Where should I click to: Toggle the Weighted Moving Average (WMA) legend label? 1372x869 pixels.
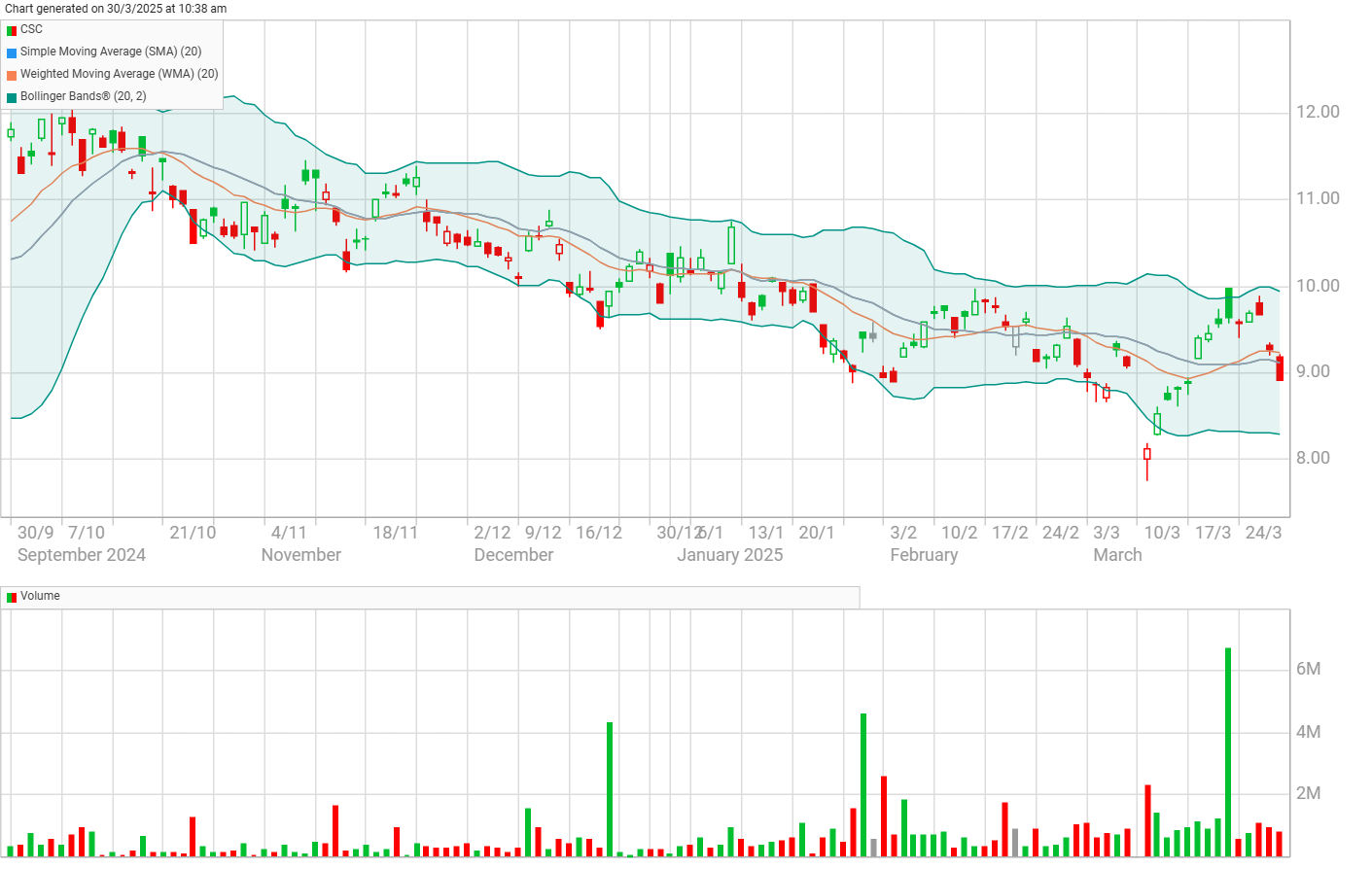click(x=119, y=74)
